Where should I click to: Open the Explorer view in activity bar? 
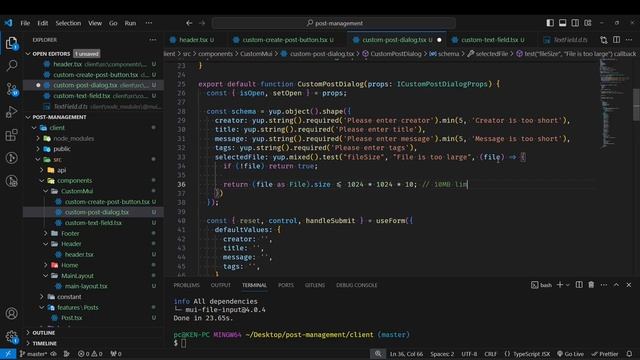(11, 43)
